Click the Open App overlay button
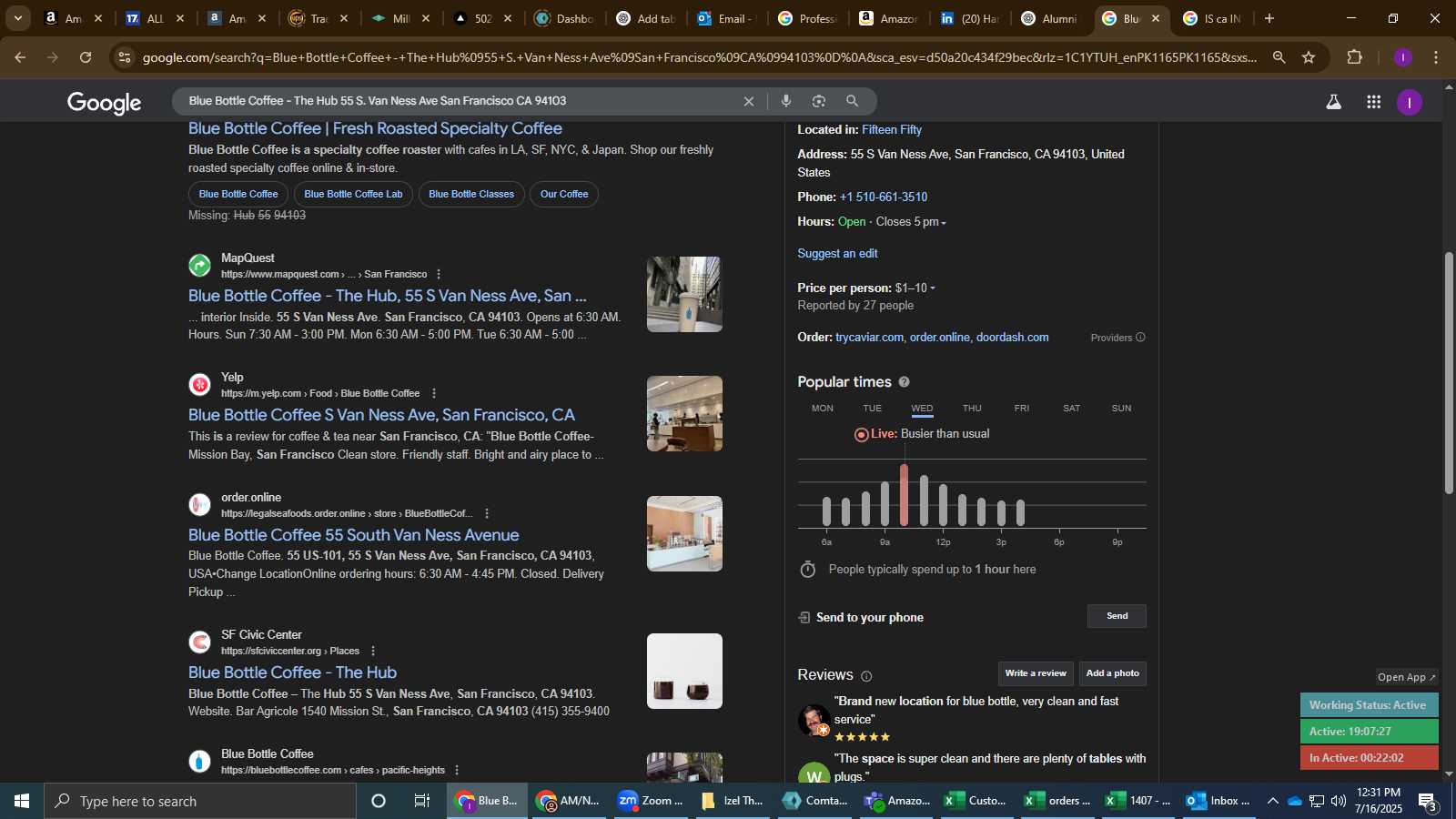The image size is (1456, 819). pos(1407,677)
